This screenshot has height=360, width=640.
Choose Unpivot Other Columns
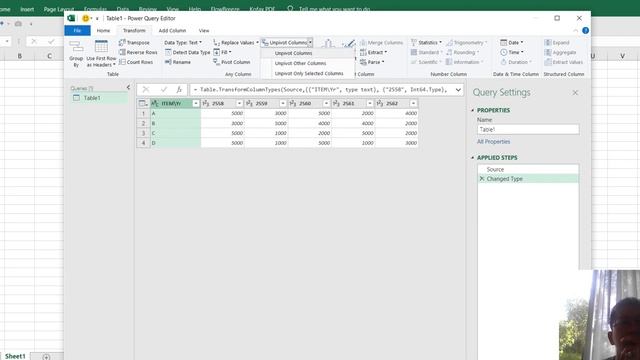(308, 63)
